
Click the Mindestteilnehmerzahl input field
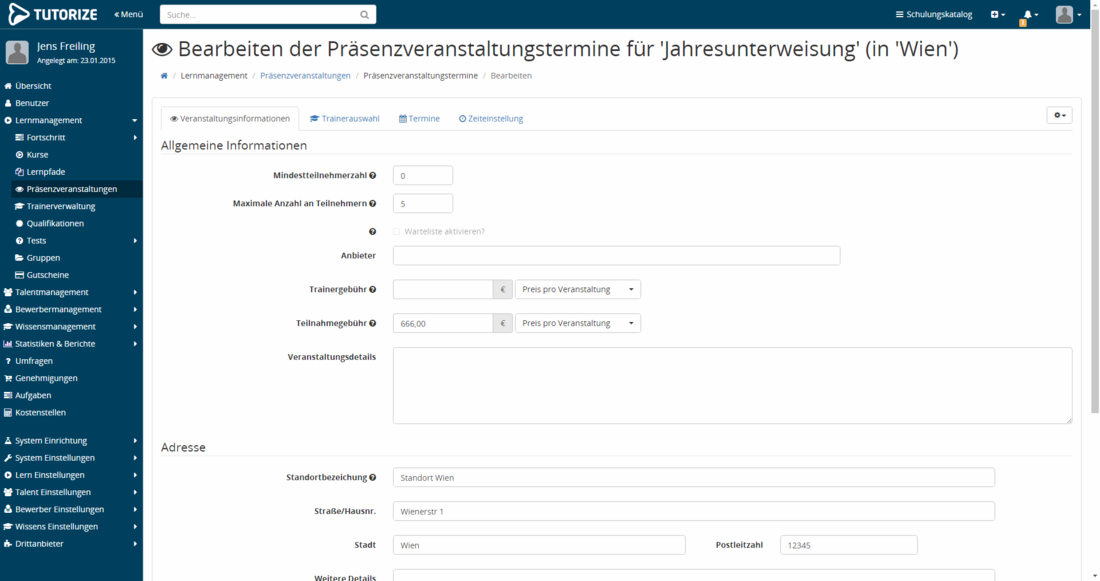[x=423, y=175]
